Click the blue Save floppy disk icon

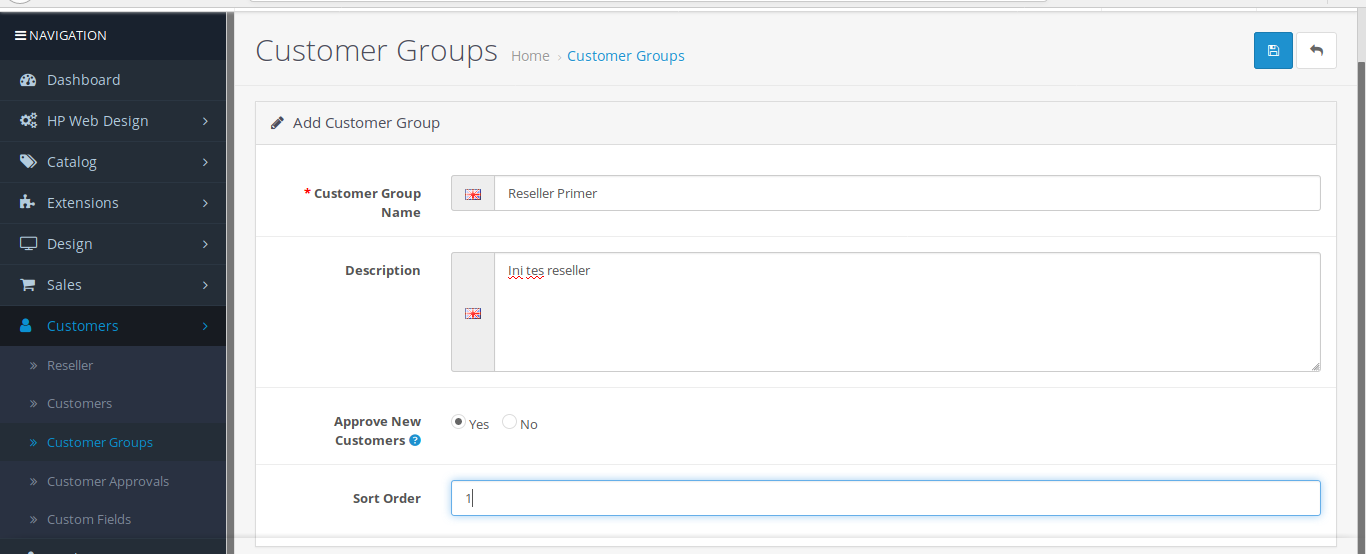coord(1273,51)
